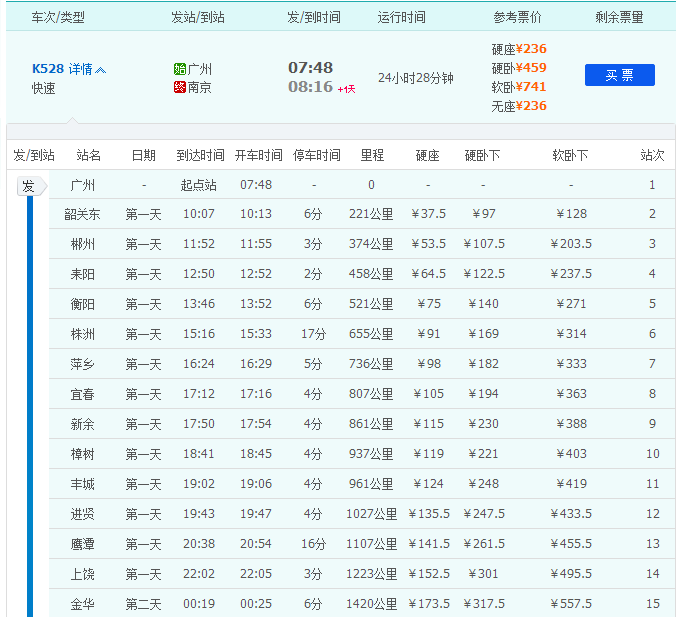Click the 发 departure marker tag
Screen dimensions: 677x617
pyautogui.click(x=32, y=186)
